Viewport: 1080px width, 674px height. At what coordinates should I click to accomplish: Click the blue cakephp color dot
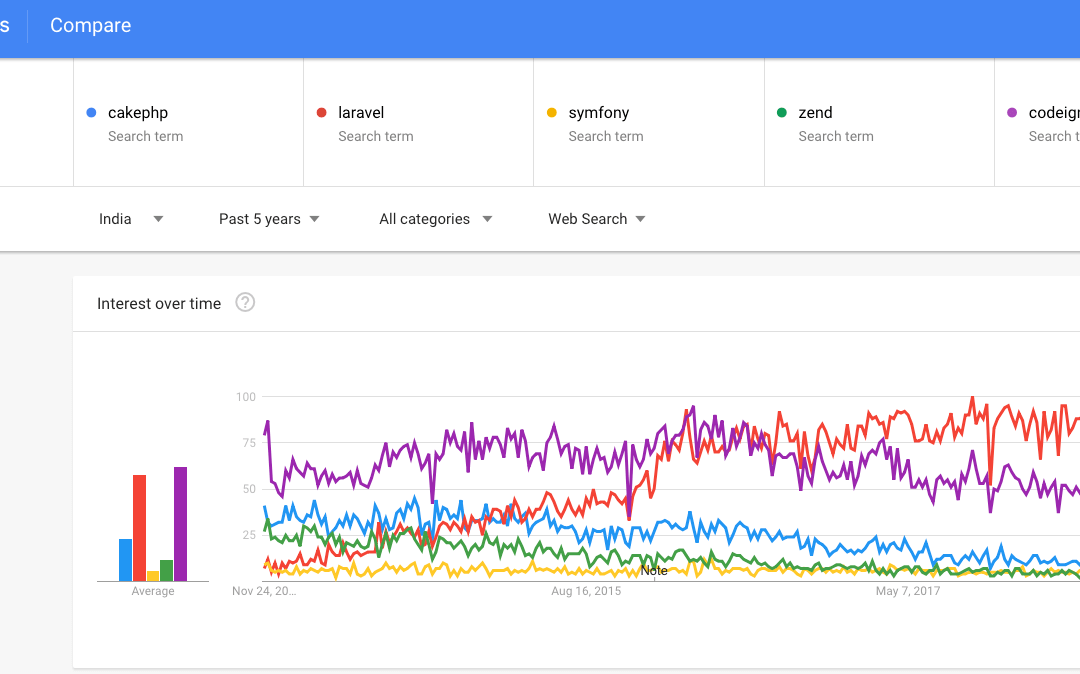(92, 113)
